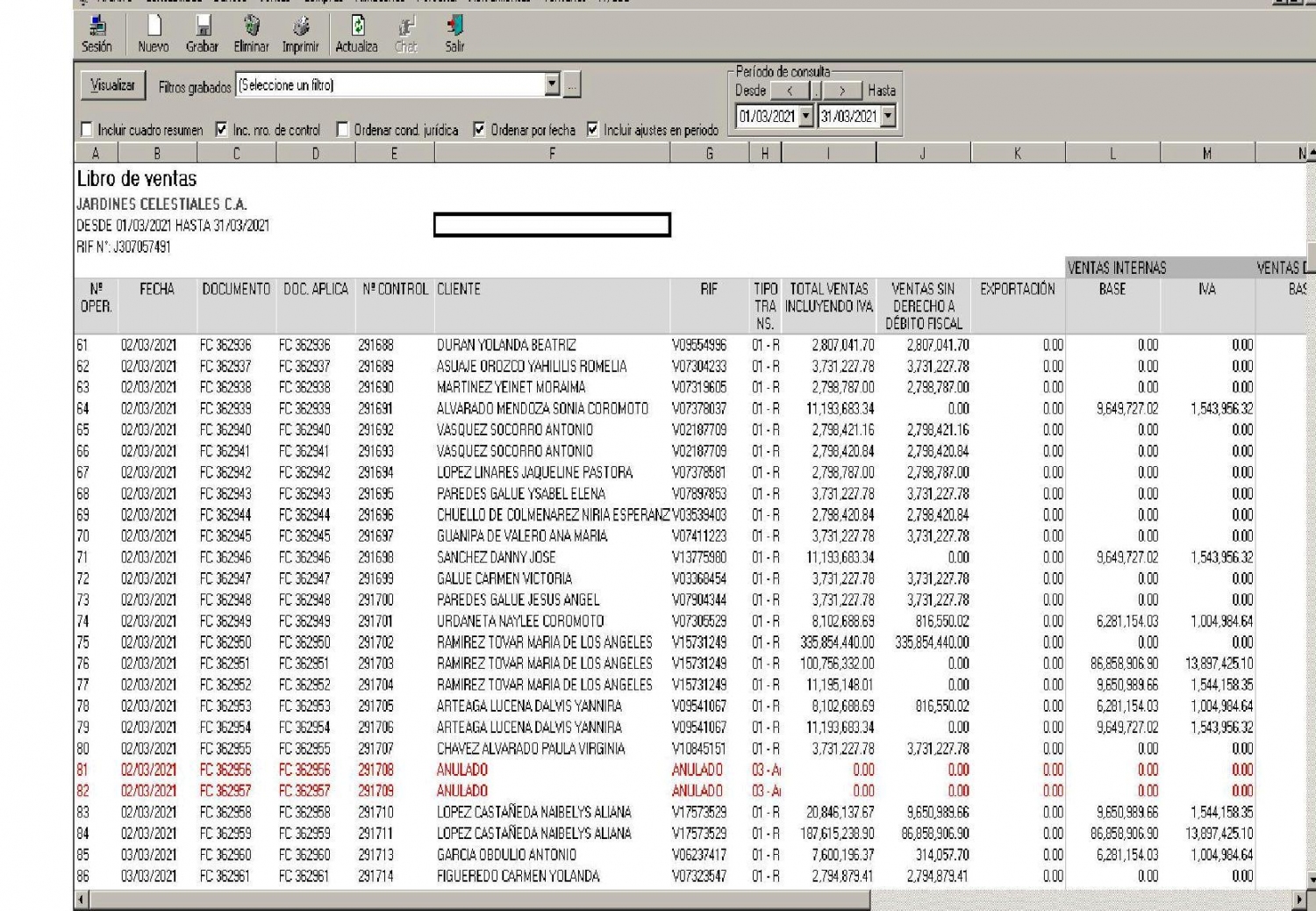The width and height of the screenshot is (1316, 911).
Task: Click the EXPORTACIÓN column heading
Action: pyautogui.click(x=1018, y=289)
